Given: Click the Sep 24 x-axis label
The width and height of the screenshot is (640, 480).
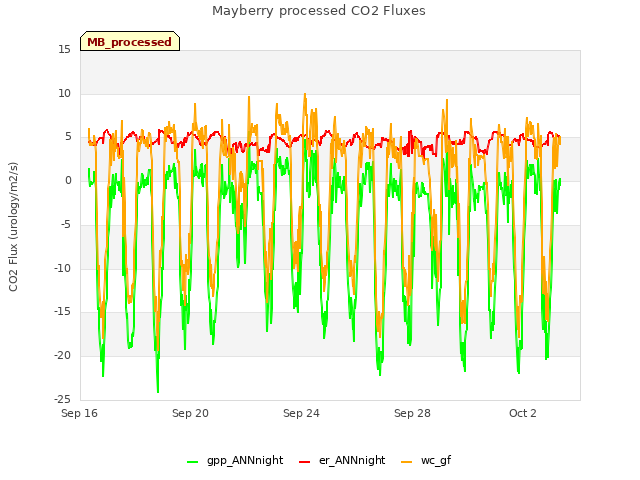Looking at the screenshot, I should click(x=301, y=413).
